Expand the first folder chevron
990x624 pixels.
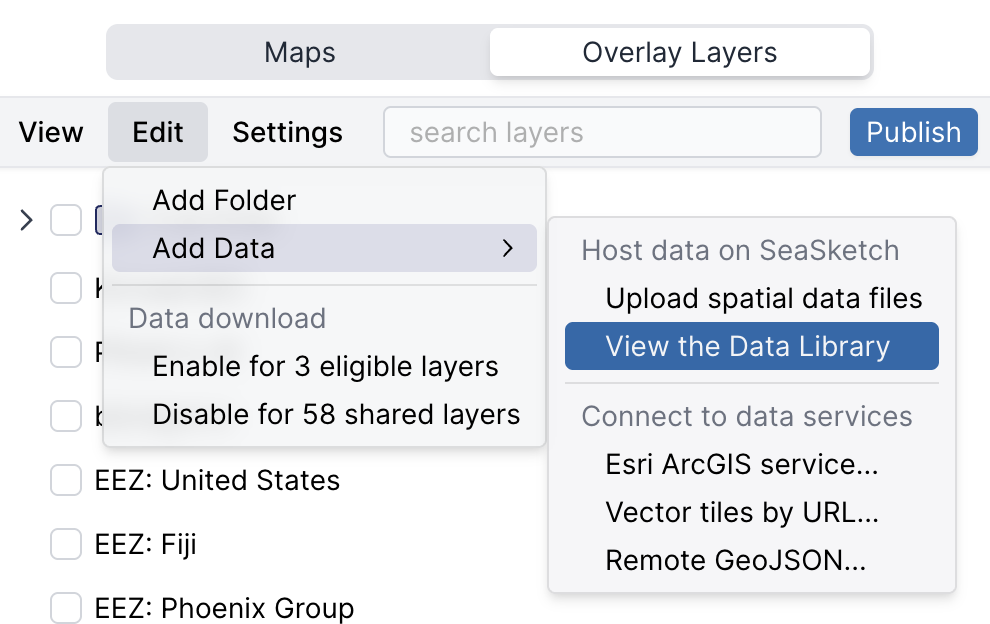(x=27, y=219)
